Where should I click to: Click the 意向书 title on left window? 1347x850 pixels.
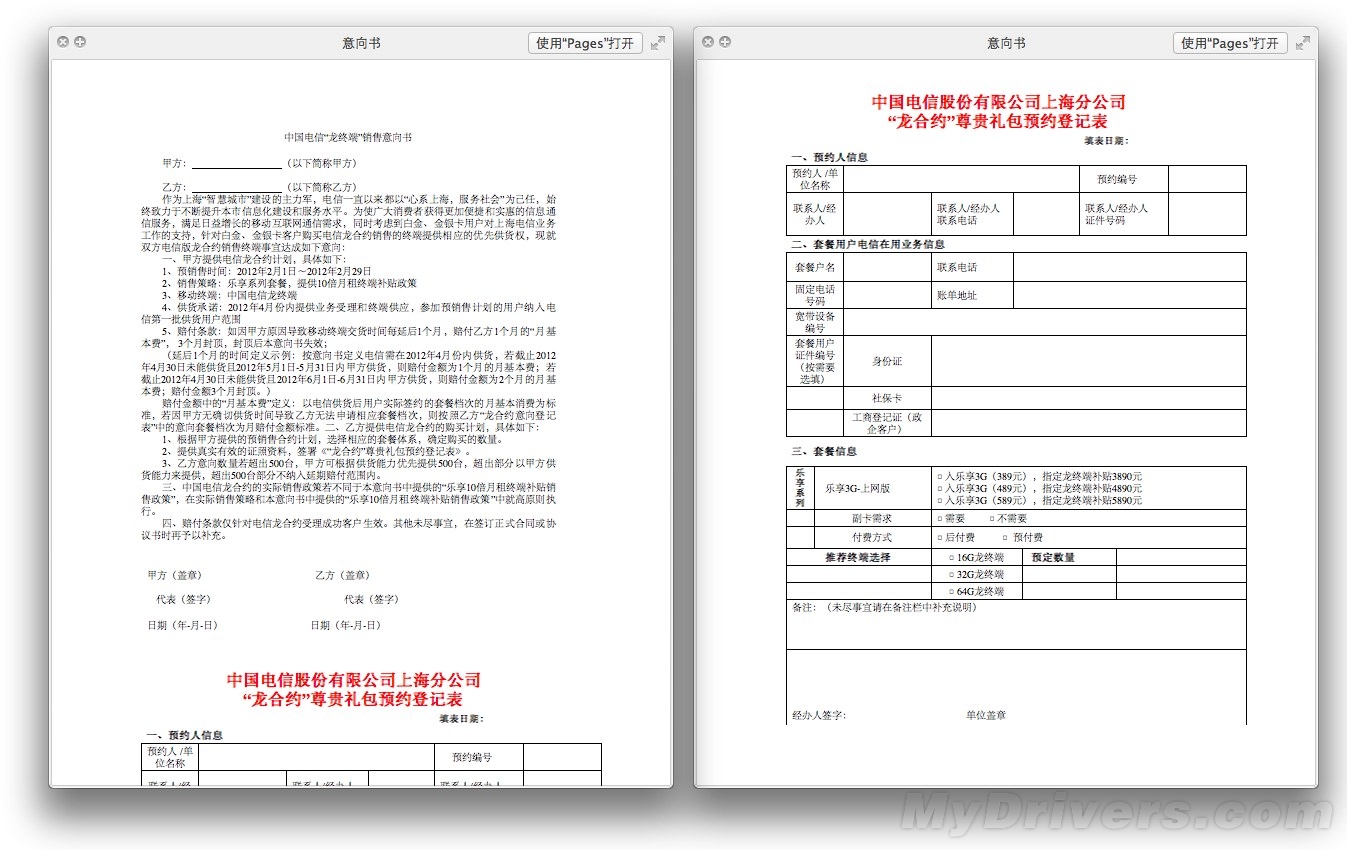point(363,43)
